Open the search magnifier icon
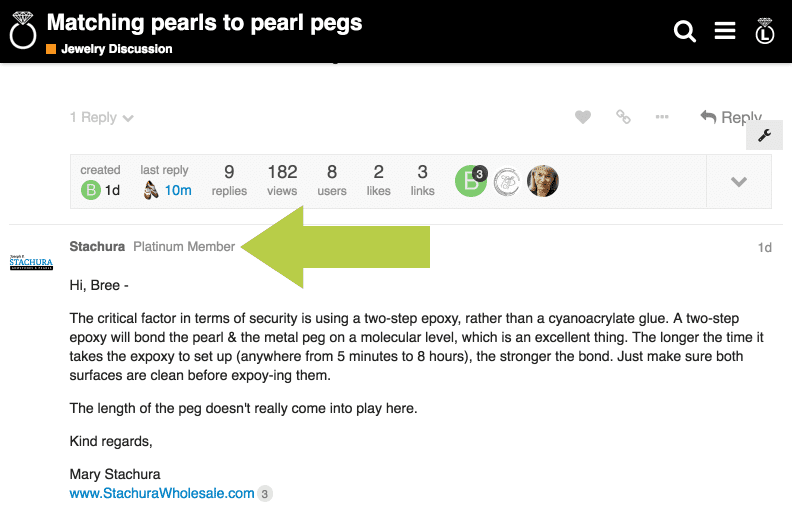 685,32
